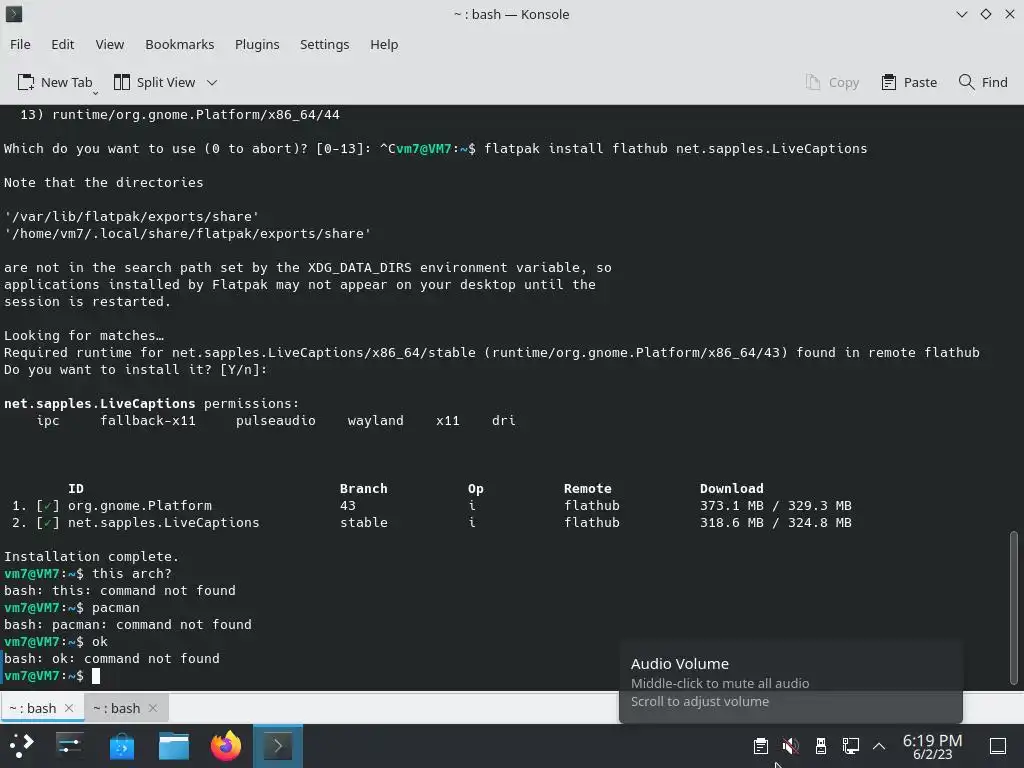Open the Help menu

pyautogui.click(x=384, y=44)
